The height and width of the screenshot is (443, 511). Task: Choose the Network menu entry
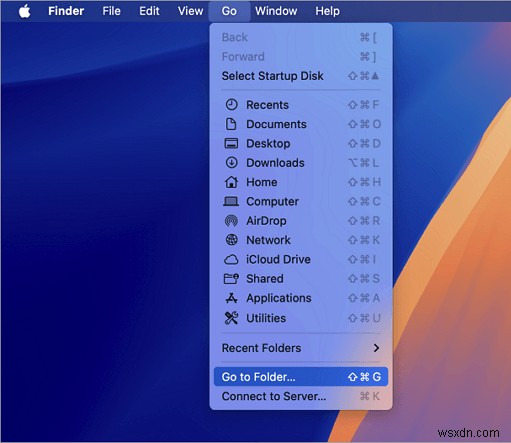(301, 240)
